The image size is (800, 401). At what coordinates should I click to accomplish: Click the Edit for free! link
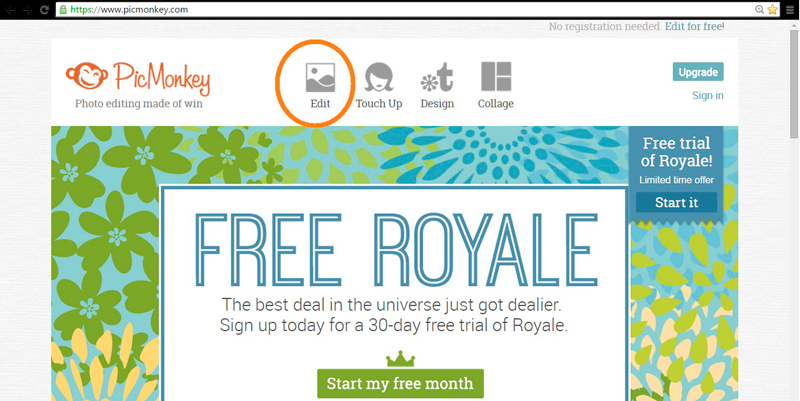pos(694,27)
